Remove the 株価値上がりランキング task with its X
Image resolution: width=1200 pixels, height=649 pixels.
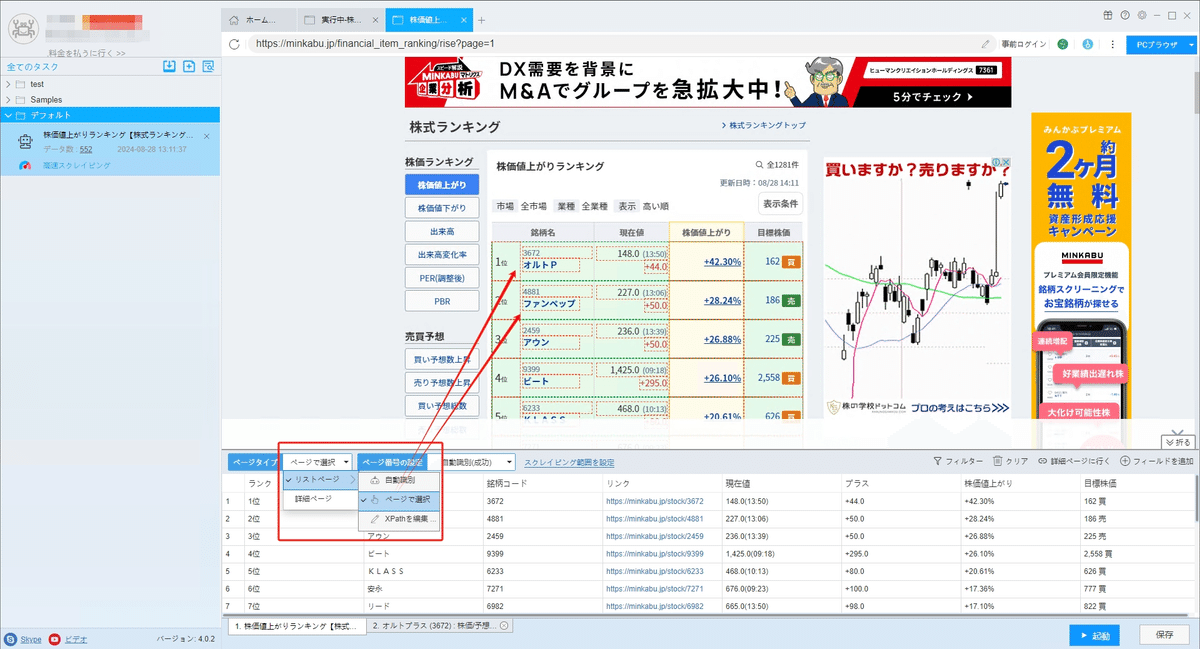[x=206, y=136]
